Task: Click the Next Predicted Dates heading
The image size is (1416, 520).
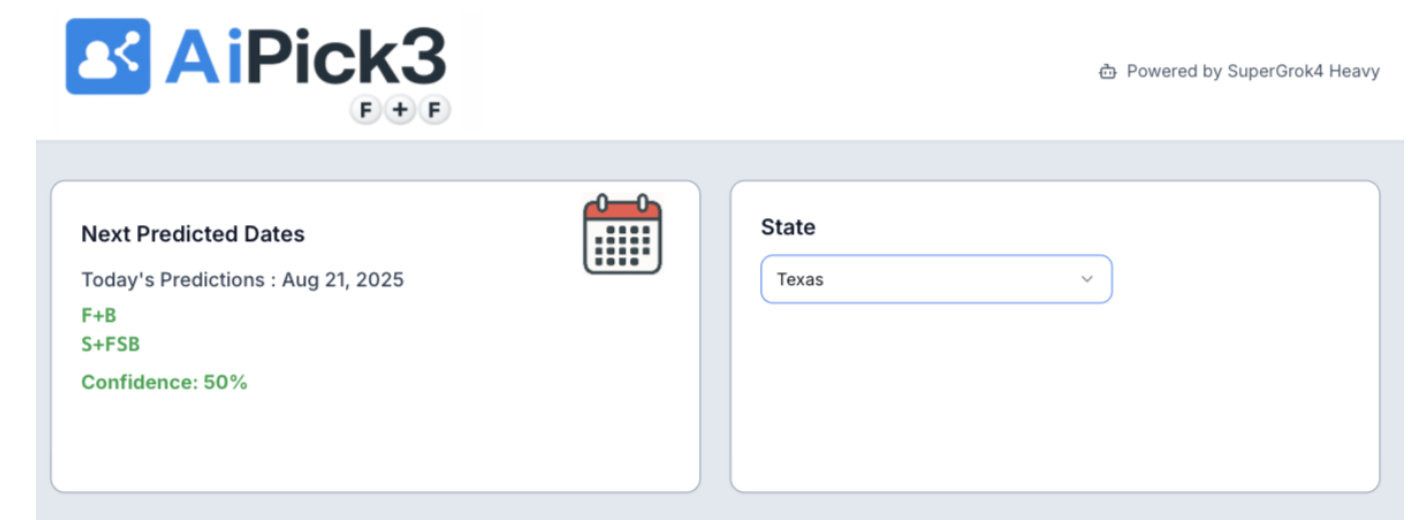Action: point(193,234)
